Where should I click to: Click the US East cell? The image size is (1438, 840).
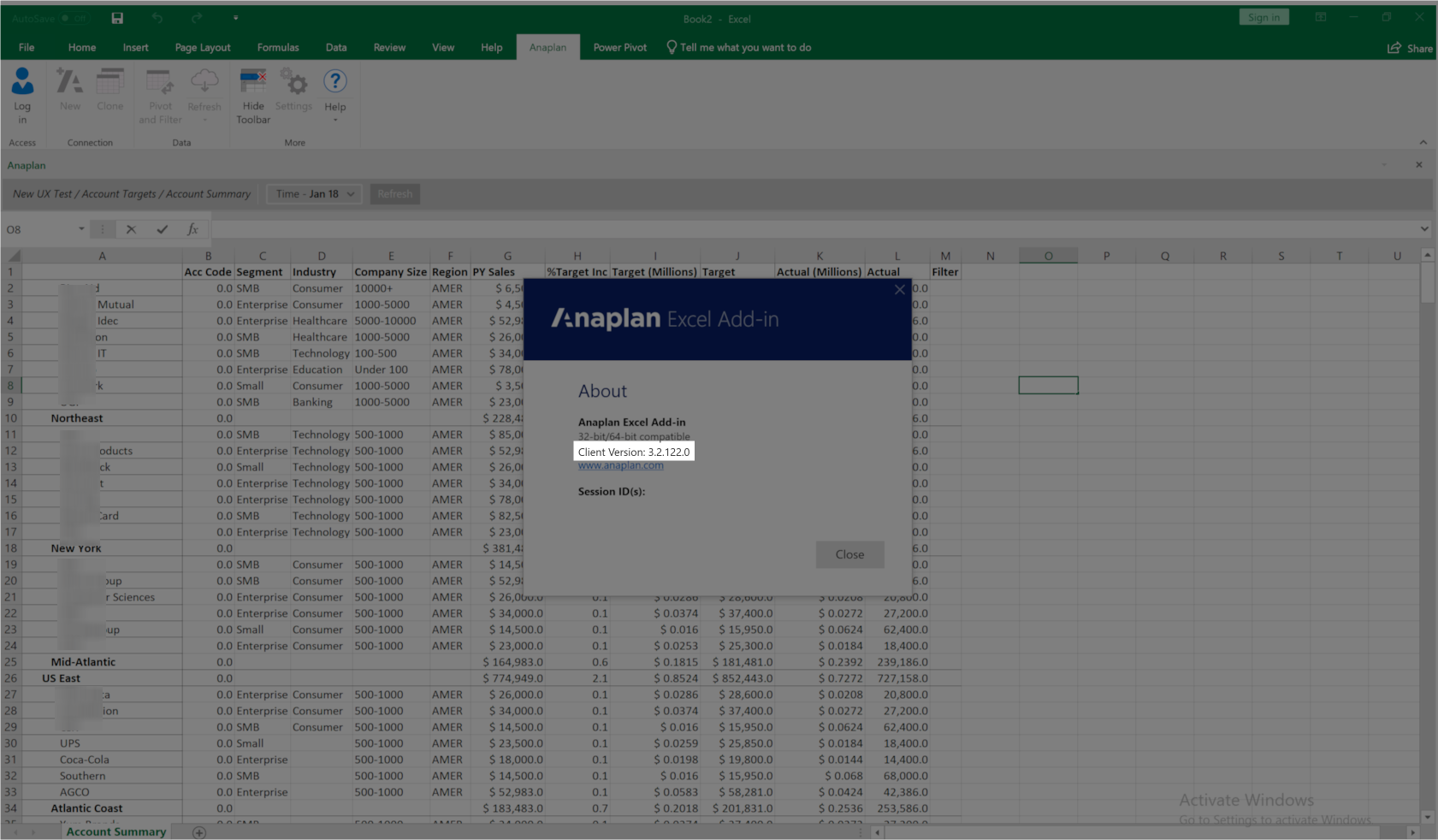[102, 678]
